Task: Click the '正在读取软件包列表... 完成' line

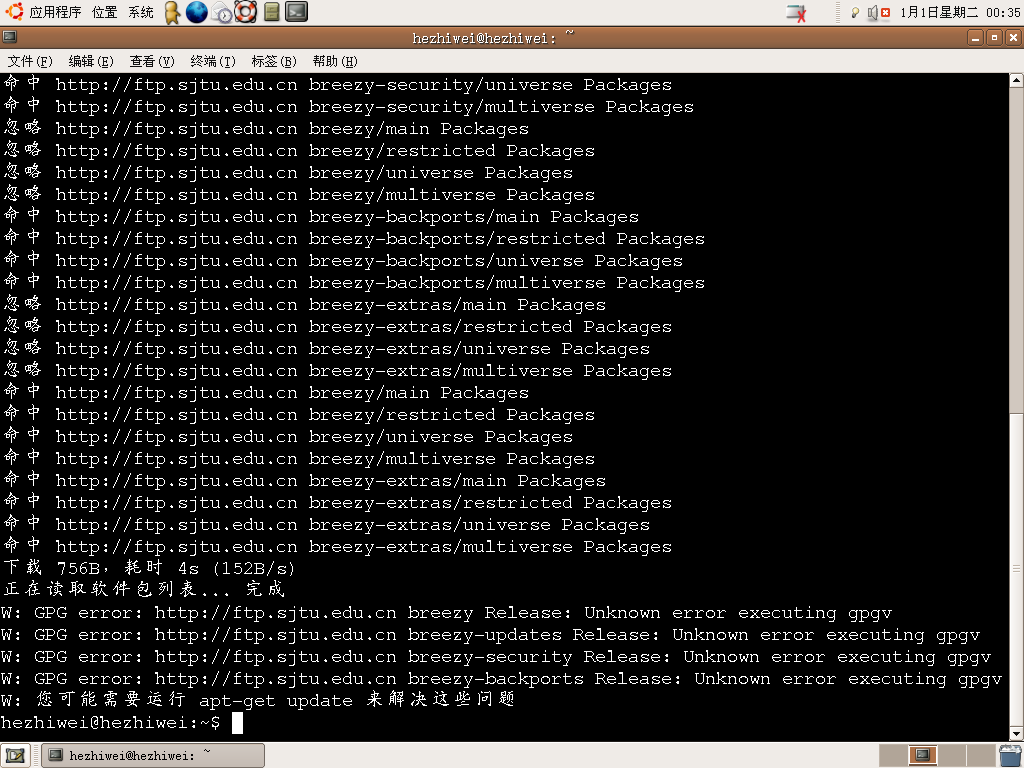Action: click(144, 589)
